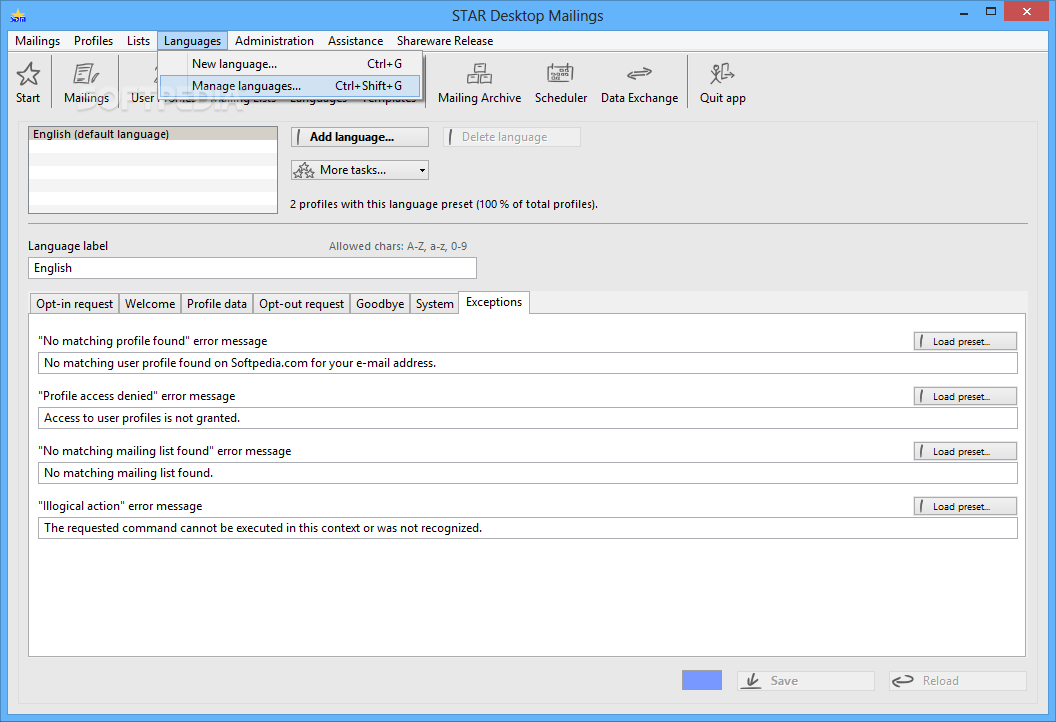
Task: Switch to the System tab
Action: (434, 304)
